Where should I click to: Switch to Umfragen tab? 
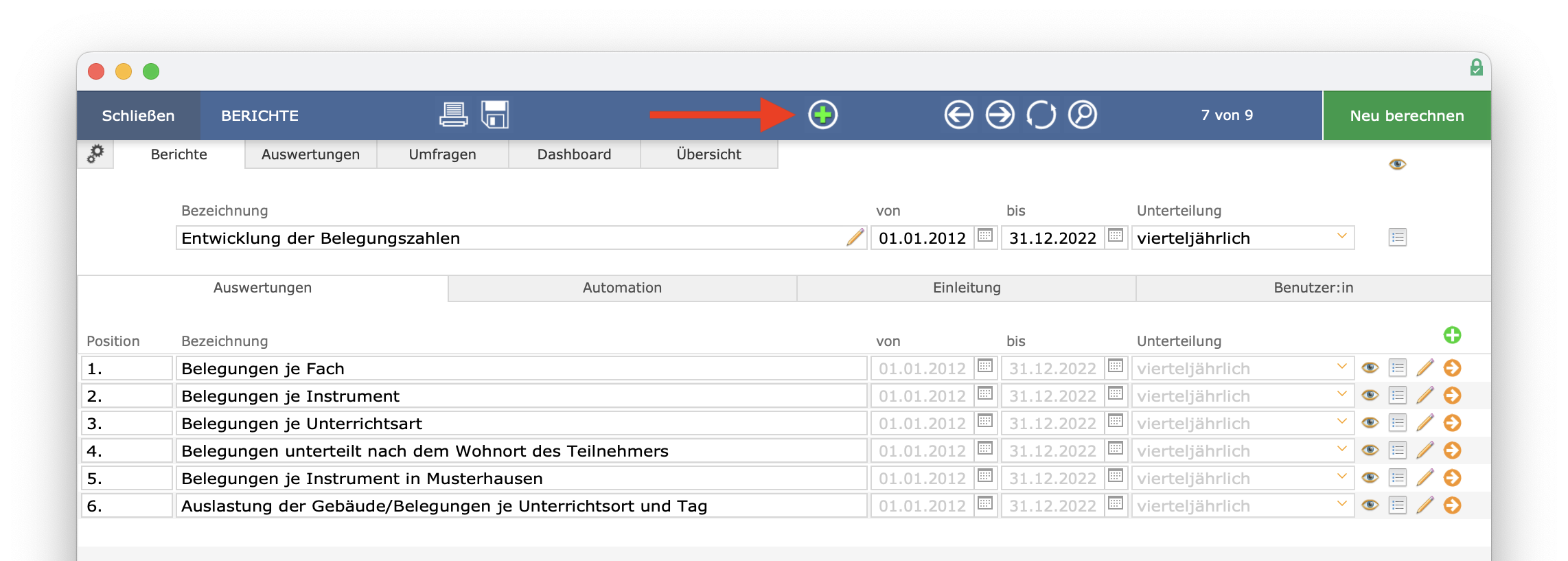click(442, 154)
